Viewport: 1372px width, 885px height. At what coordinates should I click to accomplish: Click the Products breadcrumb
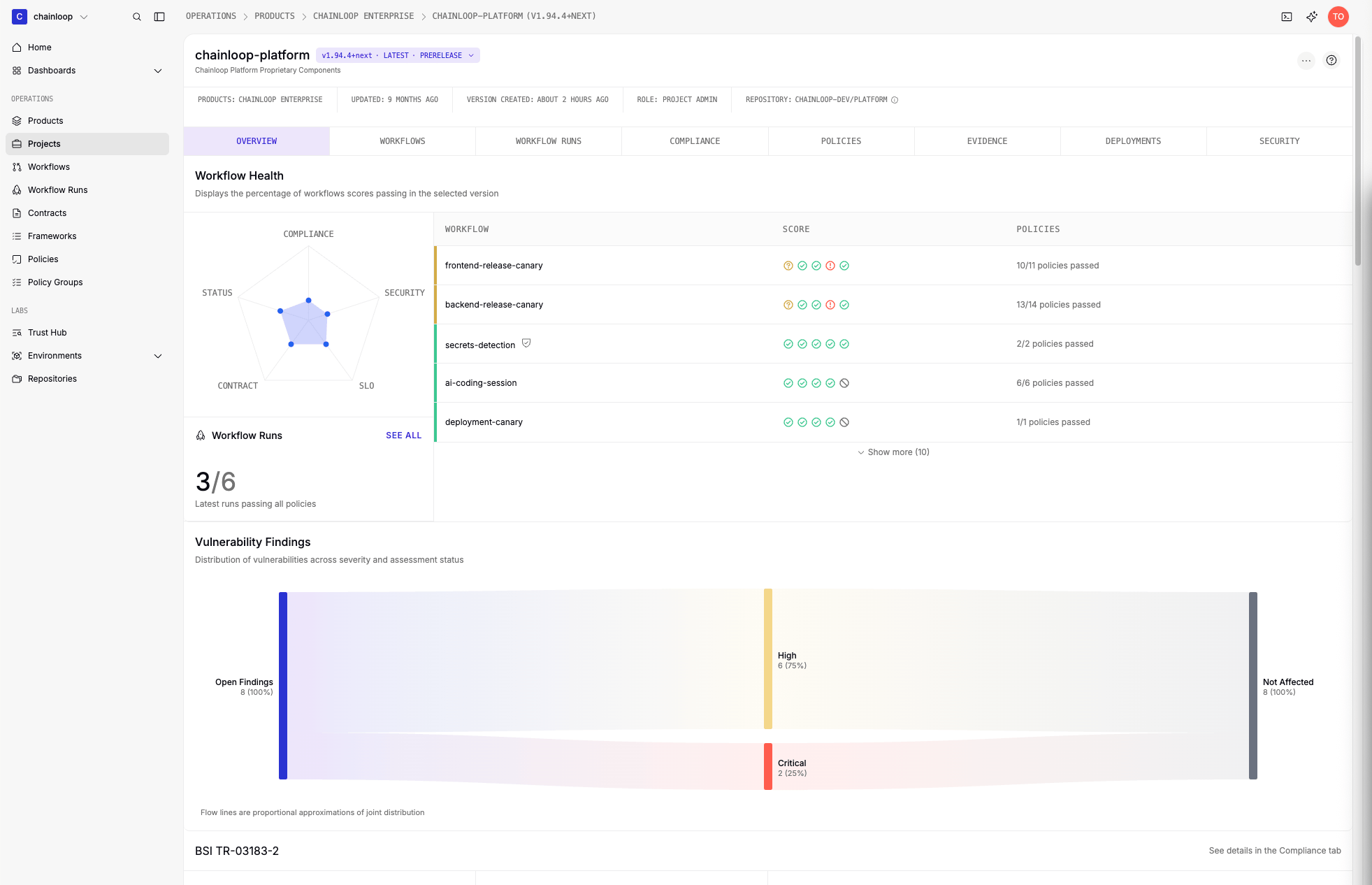point(275,16)
